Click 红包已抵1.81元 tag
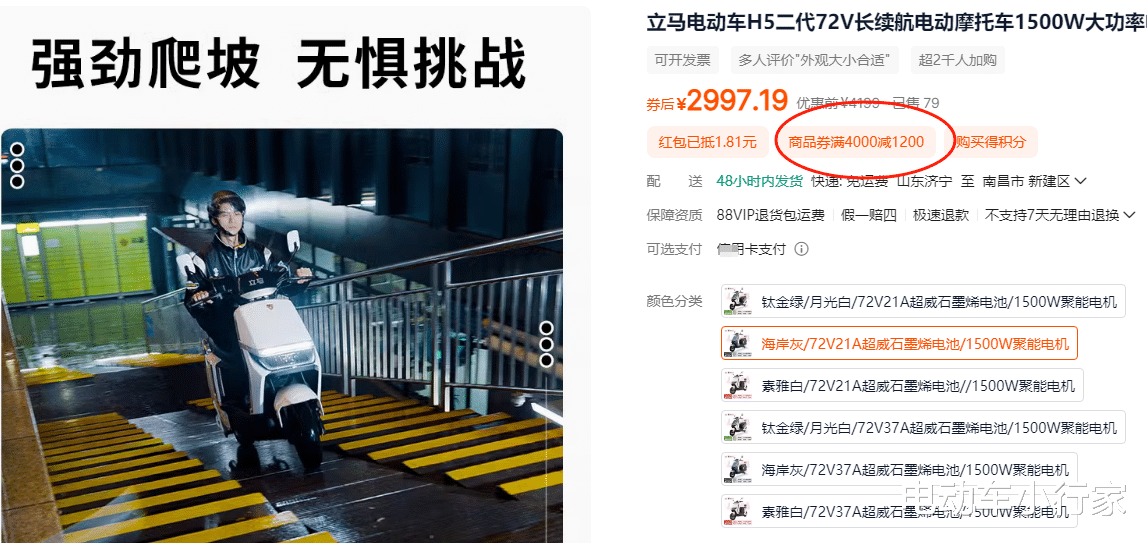The height and width of the screenshot is (543, 1147). (x=707, y=142)
